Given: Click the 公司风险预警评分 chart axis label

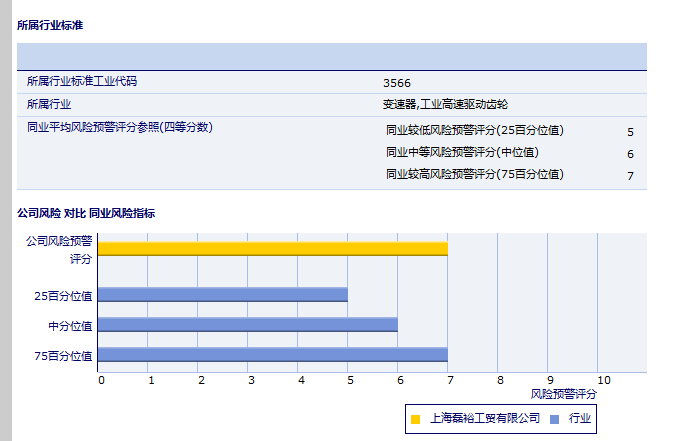Looking at the screenshot, I should pos(60,249).
